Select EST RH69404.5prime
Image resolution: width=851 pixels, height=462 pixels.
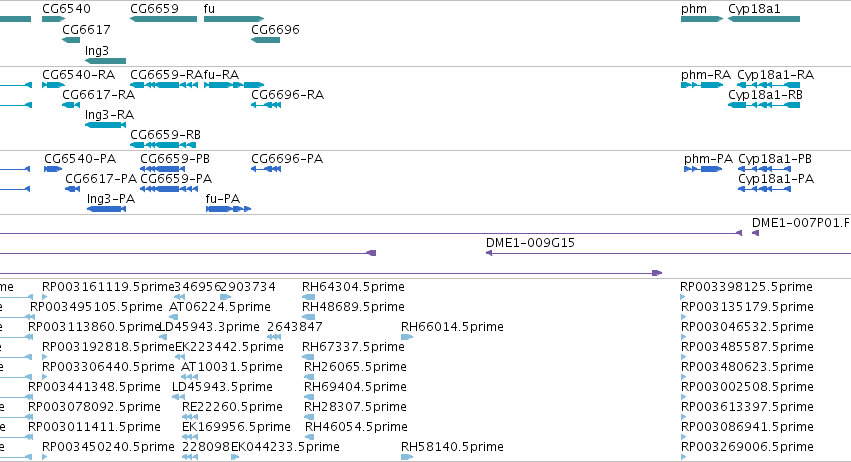click(x=355, y=387)
